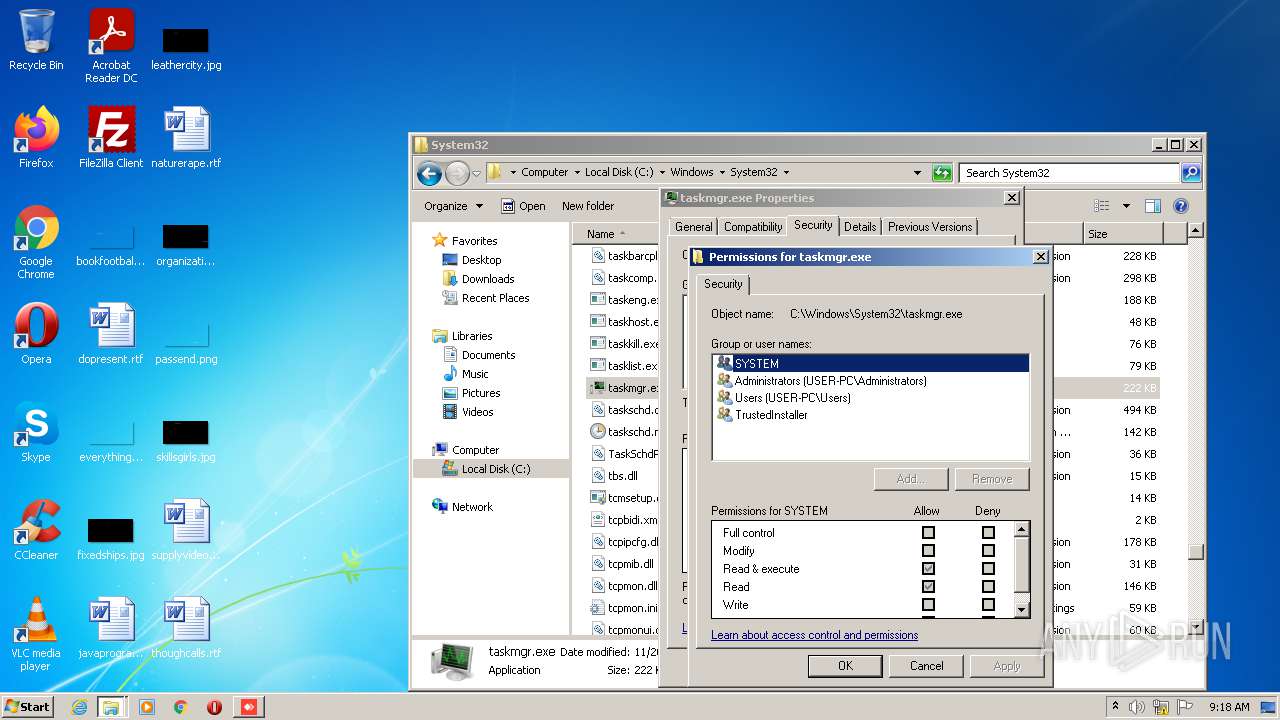Select javaprogra... document on desktop
This screenshot has height=720, width=1280.
[111, 628]
